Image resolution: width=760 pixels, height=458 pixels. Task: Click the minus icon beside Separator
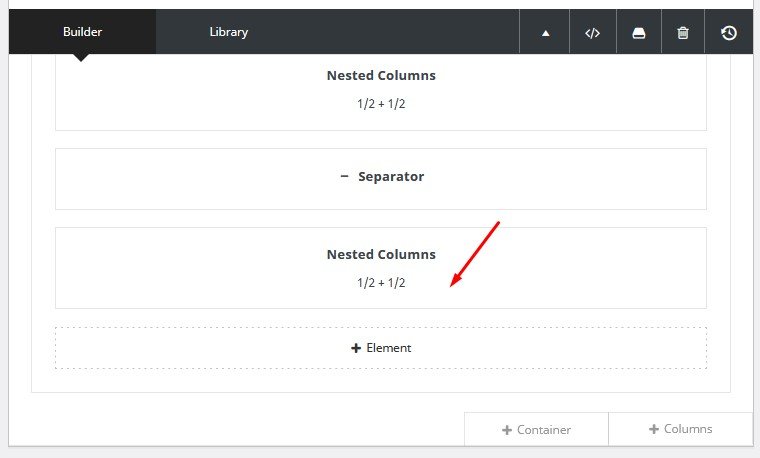pyautogui.click(x=344, y=177)
